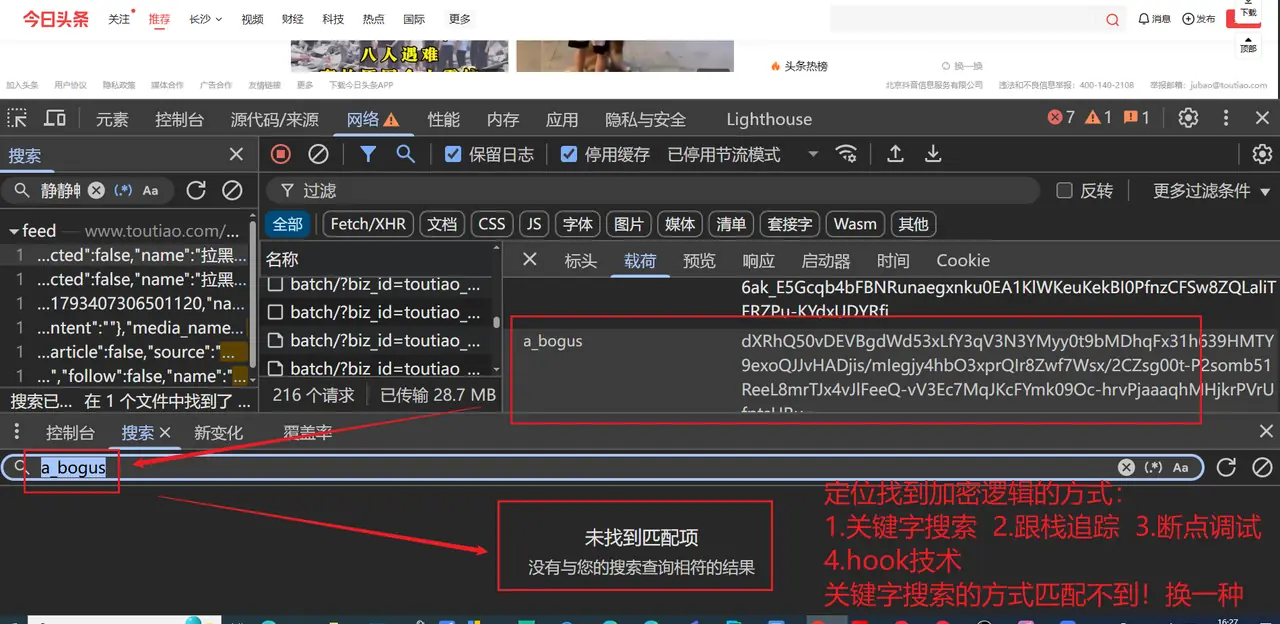Click the inspect element picker icon
This screenshot has width=1280, height=624.
[x=18, y=119]
